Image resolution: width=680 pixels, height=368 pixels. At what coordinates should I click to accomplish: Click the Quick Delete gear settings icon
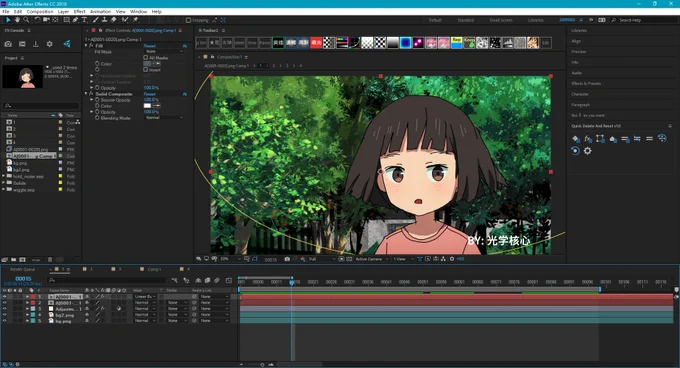pyautogui.click(x=587, y=151)
